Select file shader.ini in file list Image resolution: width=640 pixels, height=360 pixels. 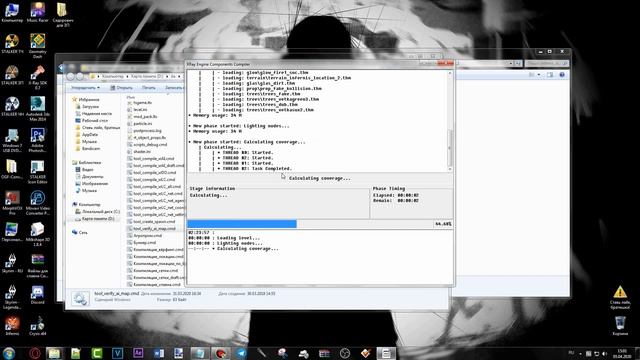coord(139,151)
